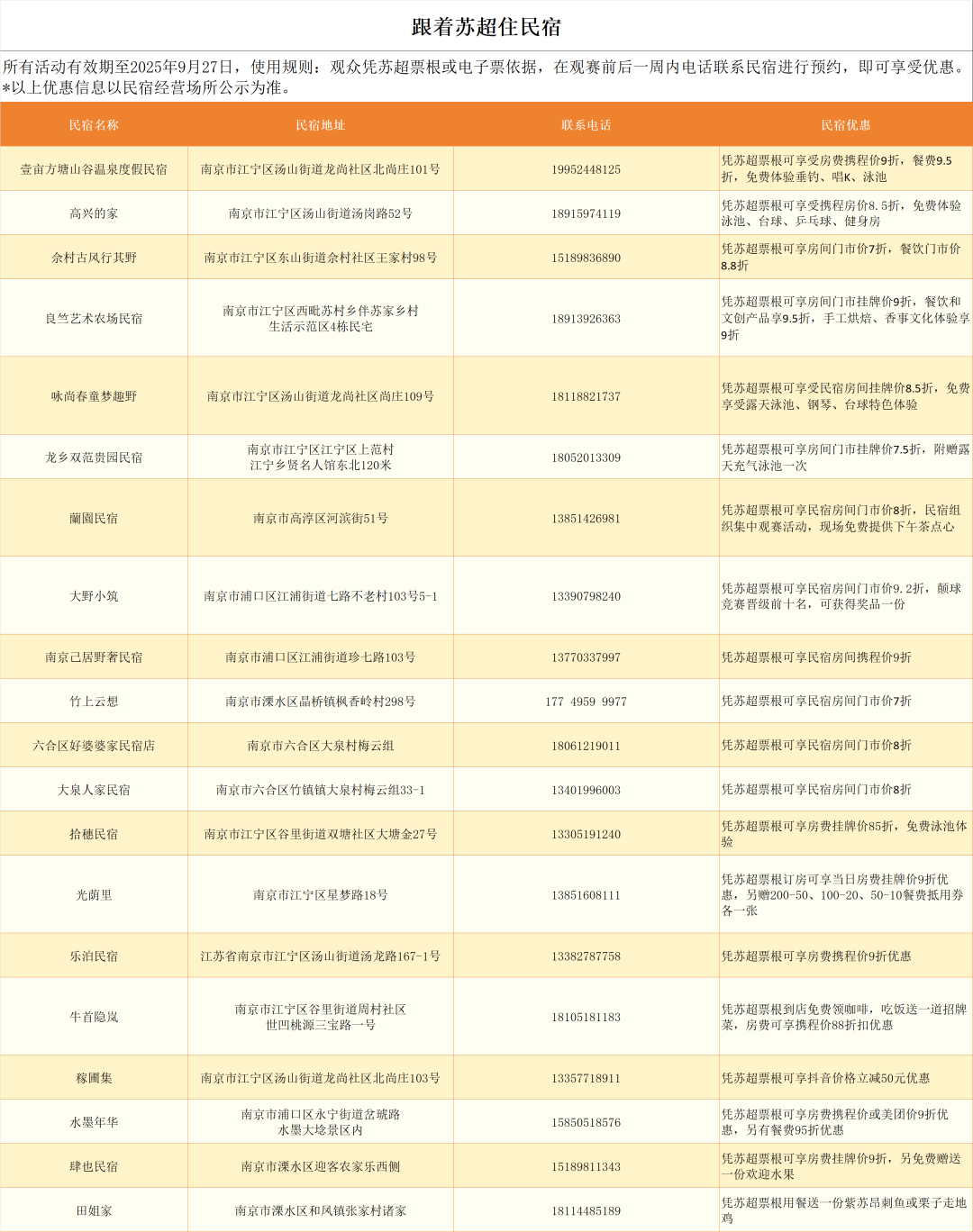Select address 南京市江宁区汤山街道汤岗路52号

pyautogui.click(x=320, y=213)
